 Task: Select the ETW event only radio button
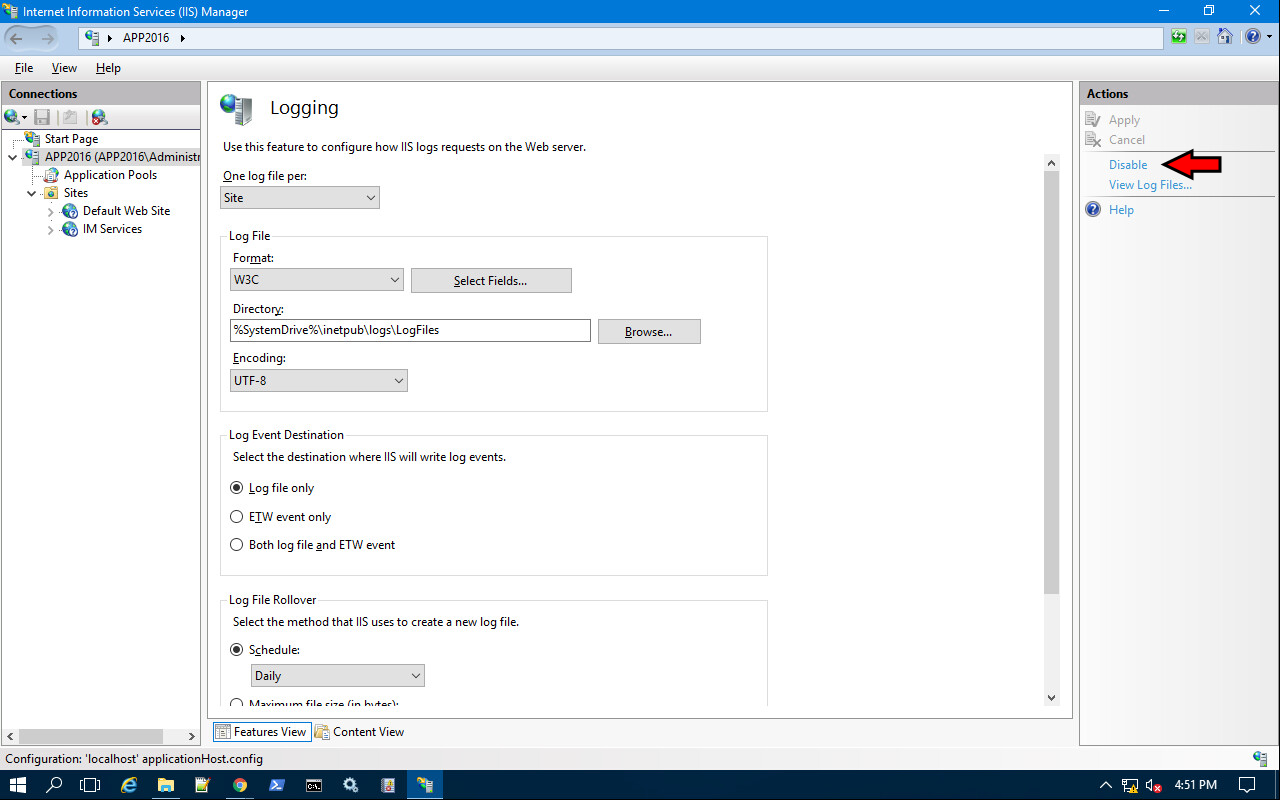coord(237,517)
